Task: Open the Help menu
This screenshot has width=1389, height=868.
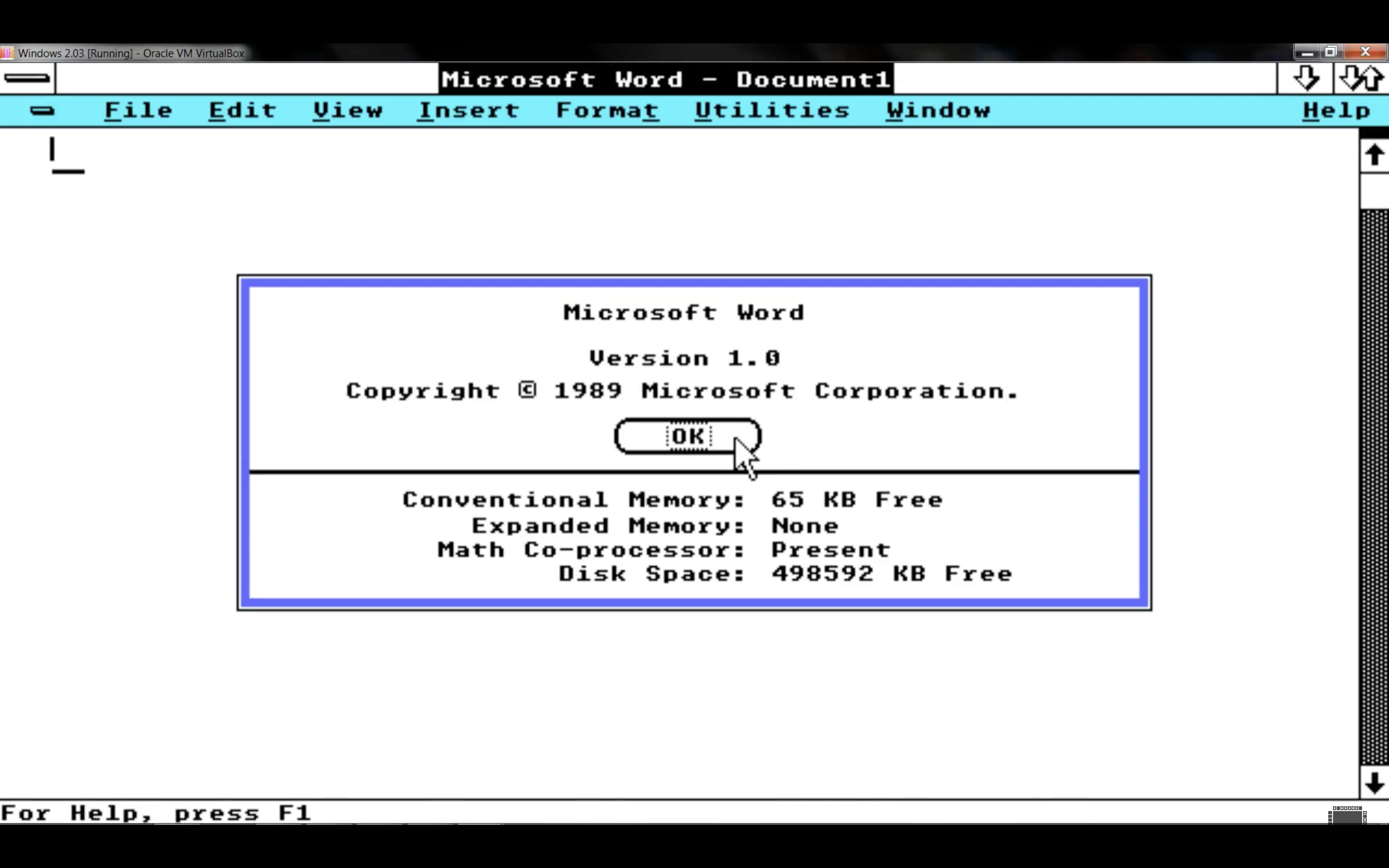Action: pos(1336,110)
